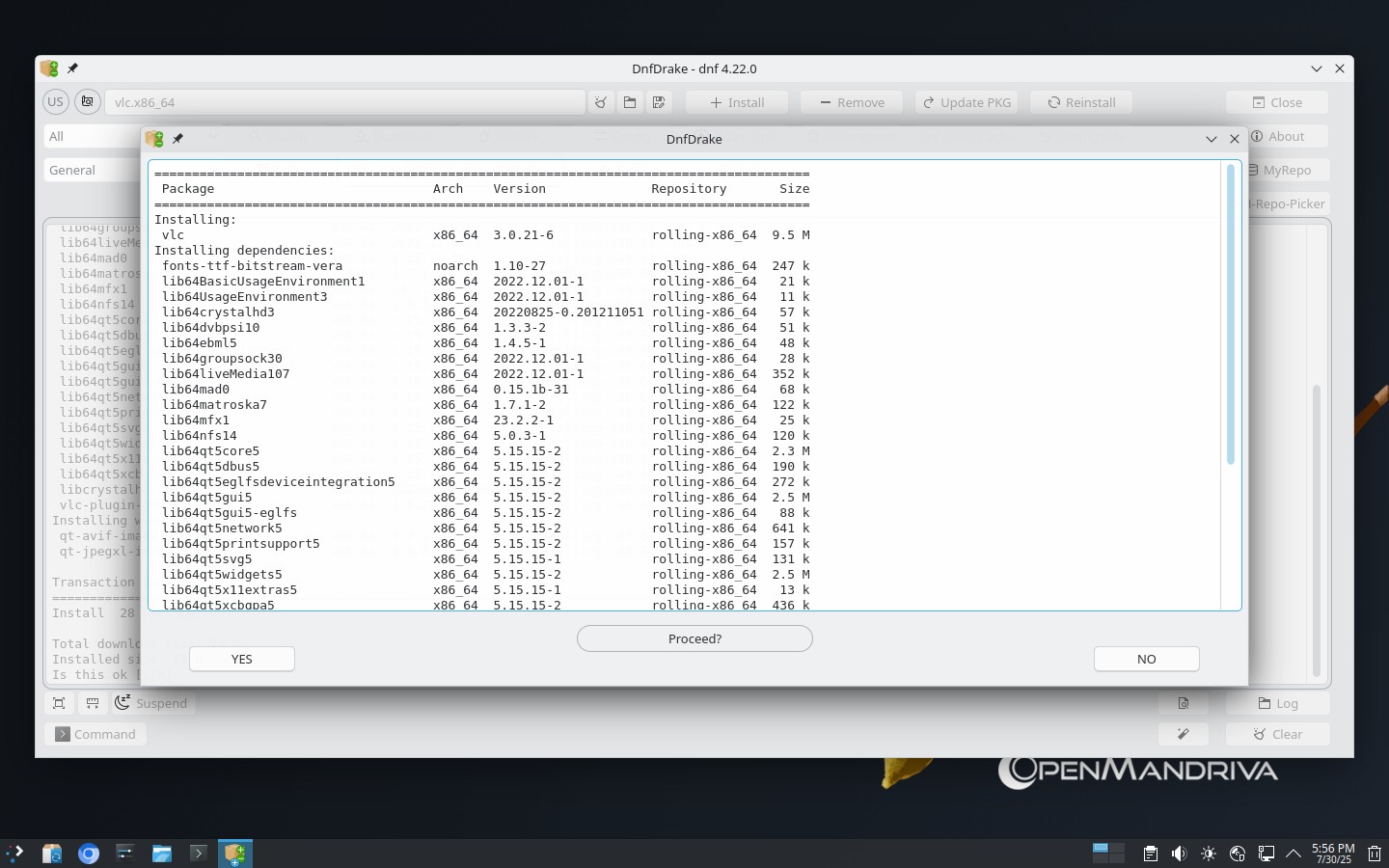The width and height of the screenshot is (1389, 868).
Task: Confirm the transaction with YES
Action: pyautogui.click(x=242, y=659)
